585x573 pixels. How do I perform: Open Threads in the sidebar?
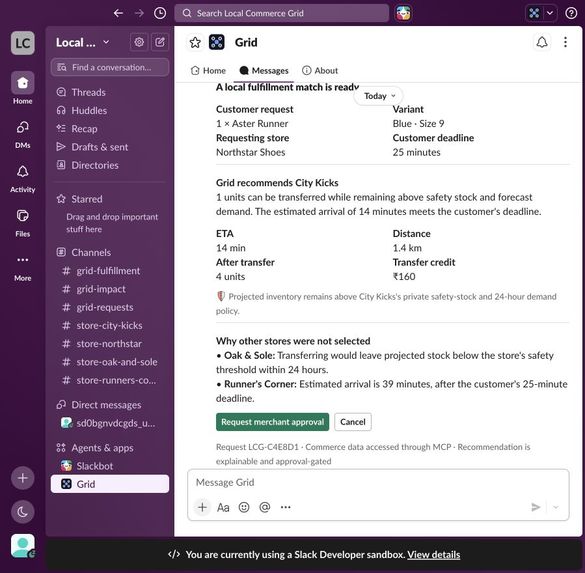[x=110, y=92]
